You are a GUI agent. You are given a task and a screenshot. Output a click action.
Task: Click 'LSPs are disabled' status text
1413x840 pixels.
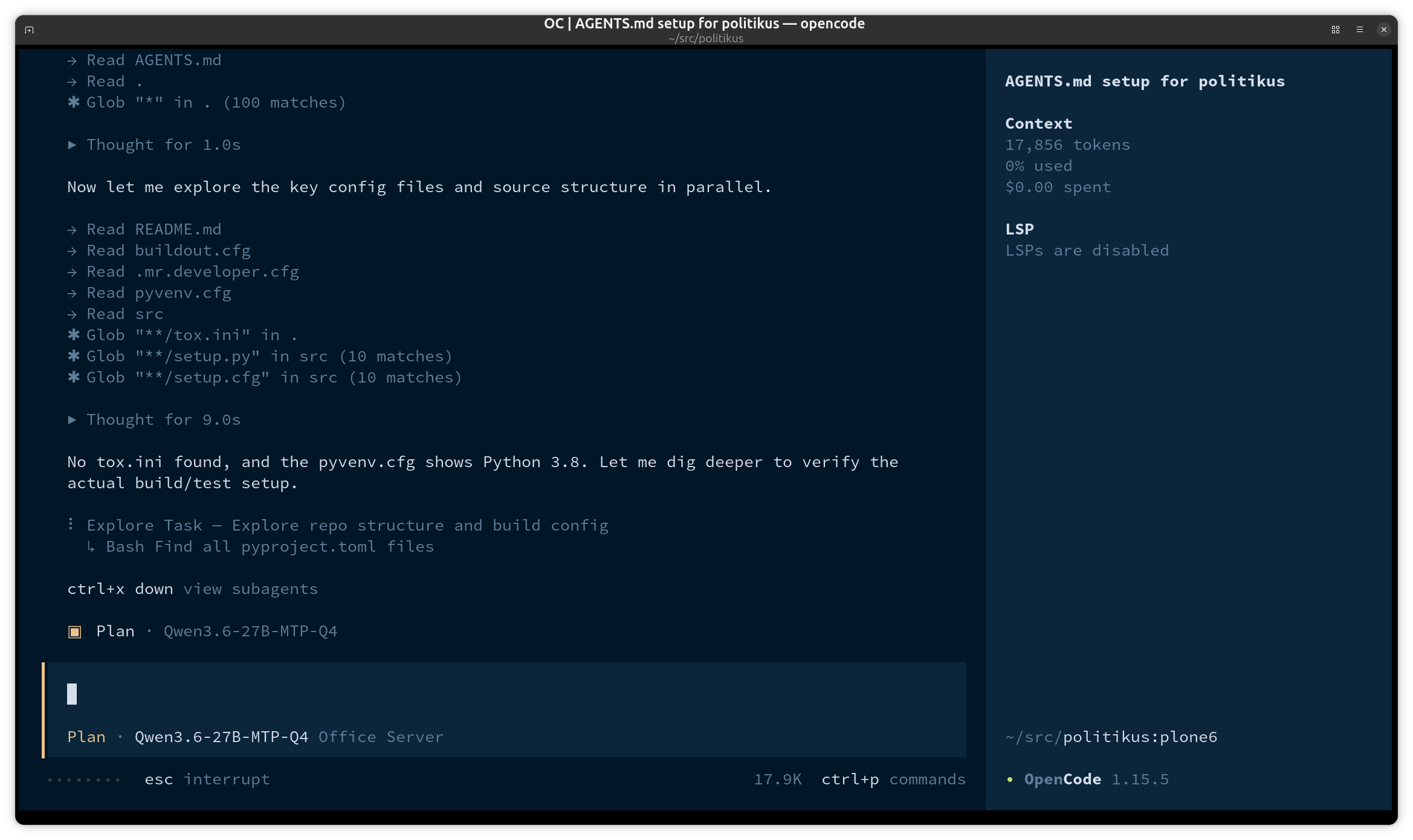click(x=1087, y=251)
